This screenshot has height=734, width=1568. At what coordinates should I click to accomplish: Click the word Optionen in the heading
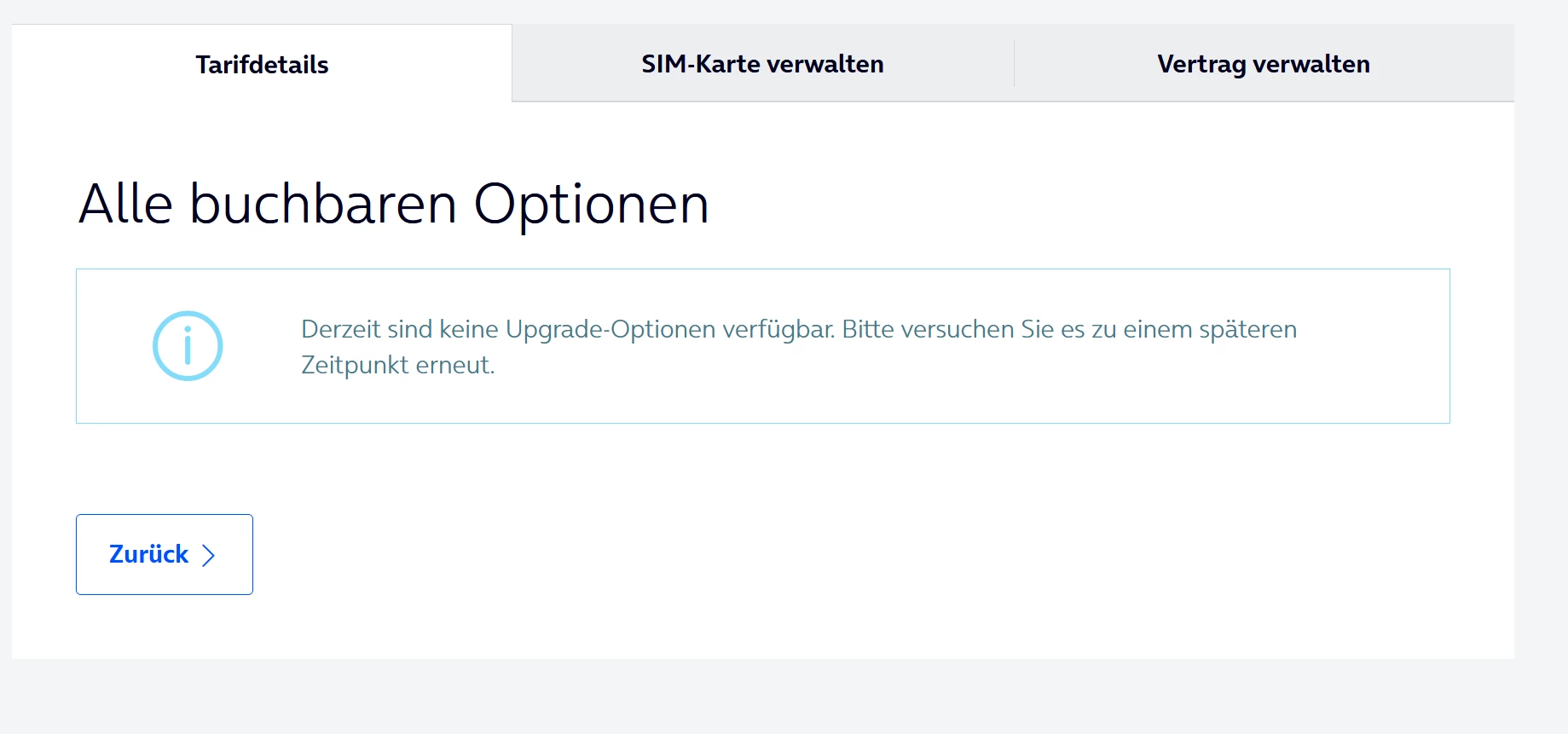591,205
